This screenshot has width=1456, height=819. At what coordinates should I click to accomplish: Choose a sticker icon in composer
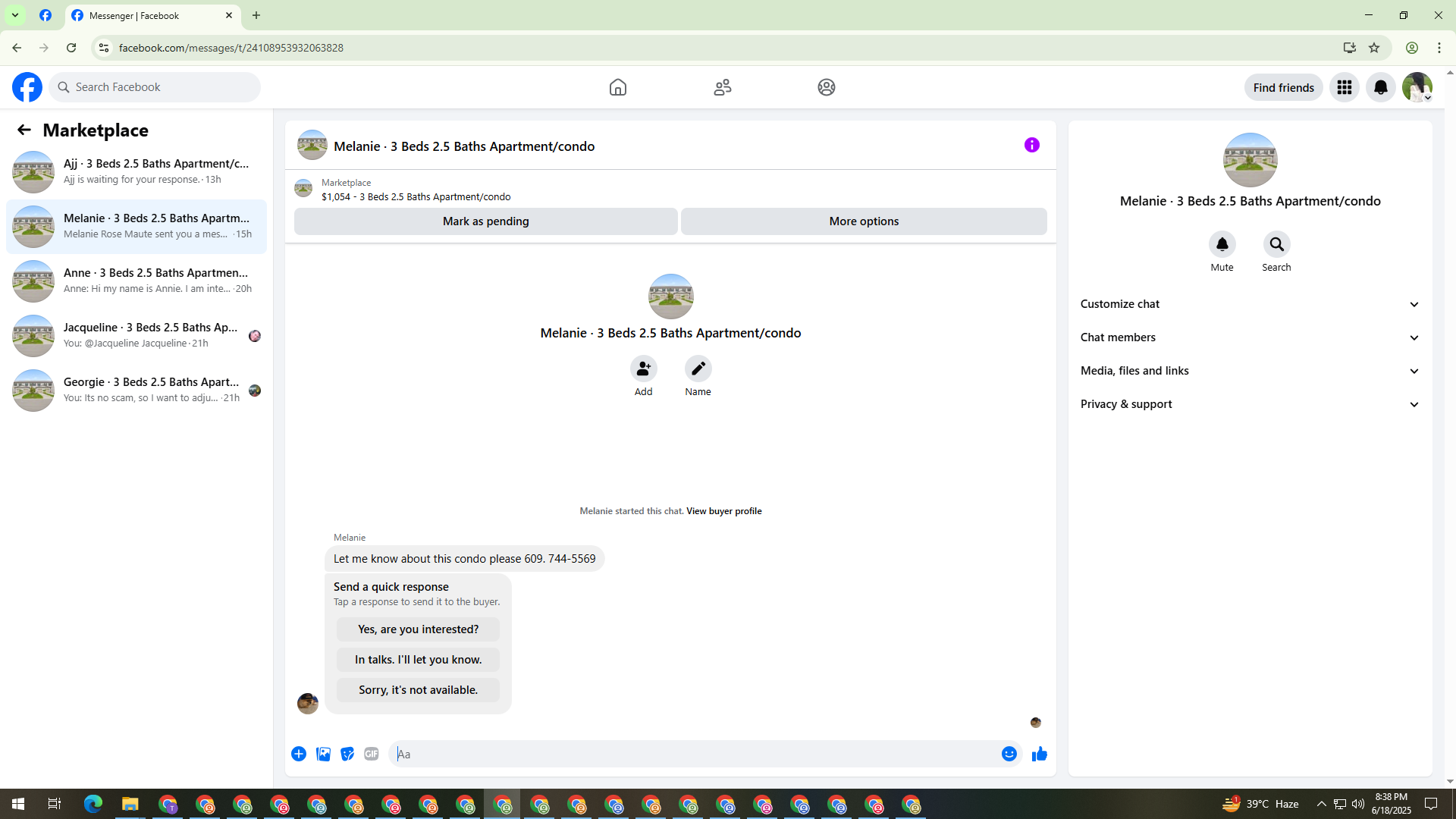pos(347,754)
